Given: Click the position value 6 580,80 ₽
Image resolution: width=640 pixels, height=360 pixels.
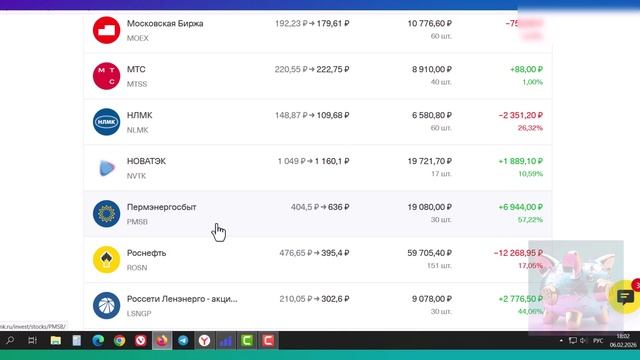Looking at the screenshot, I should (432, 115).
